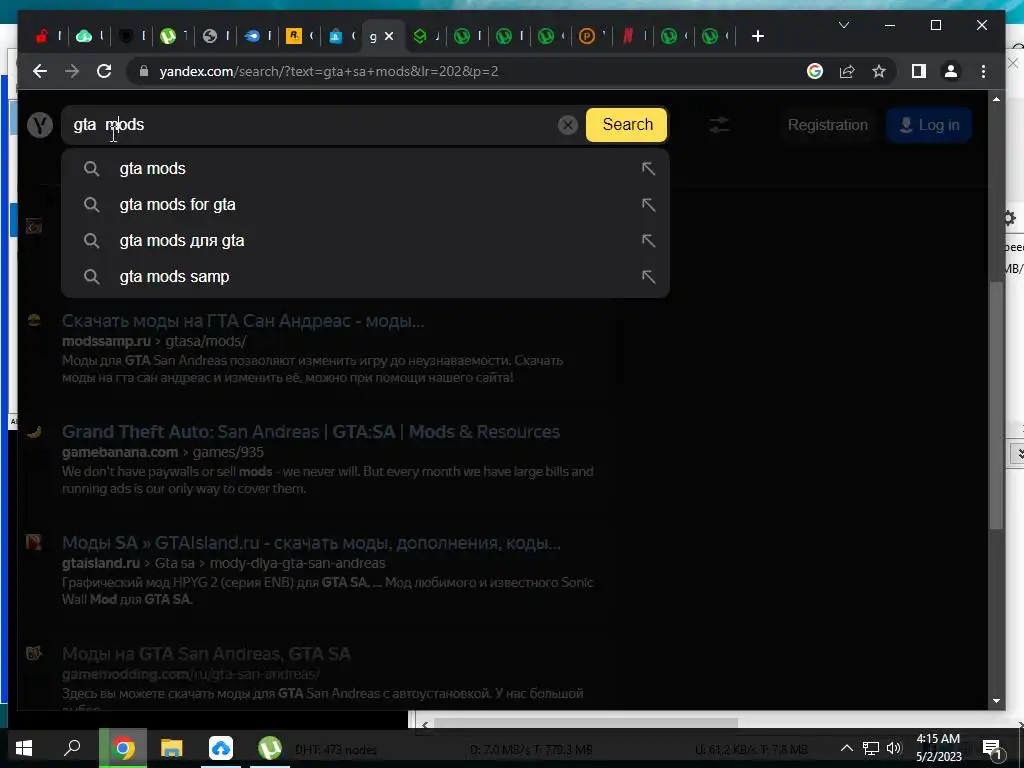Open File Explorer from the taskbar
This screenshot has width=1024, height=768.
coord(172,748)
